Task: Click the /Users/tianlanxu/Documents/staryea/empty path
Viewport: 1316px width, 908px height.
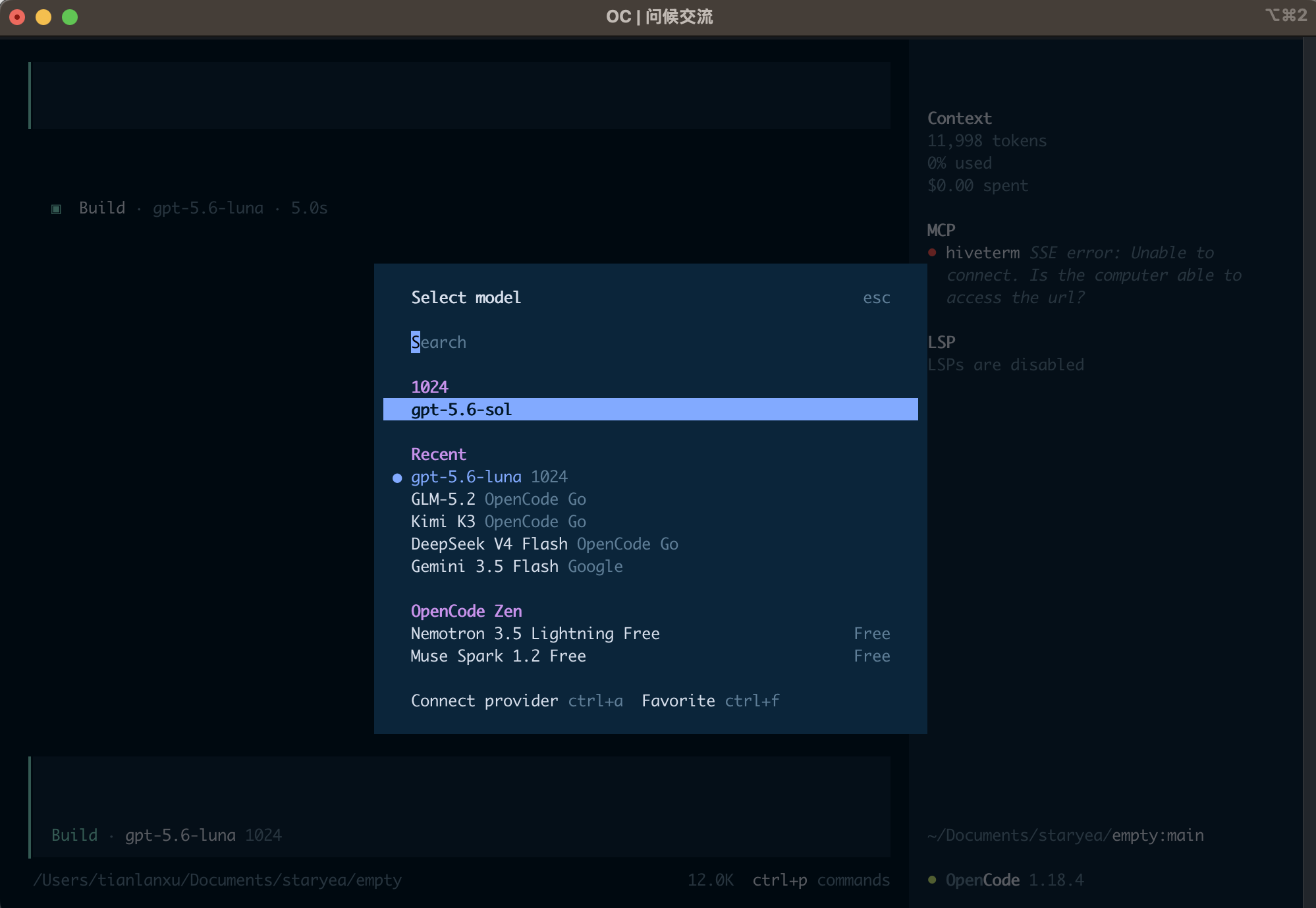Action: (217, 880)
